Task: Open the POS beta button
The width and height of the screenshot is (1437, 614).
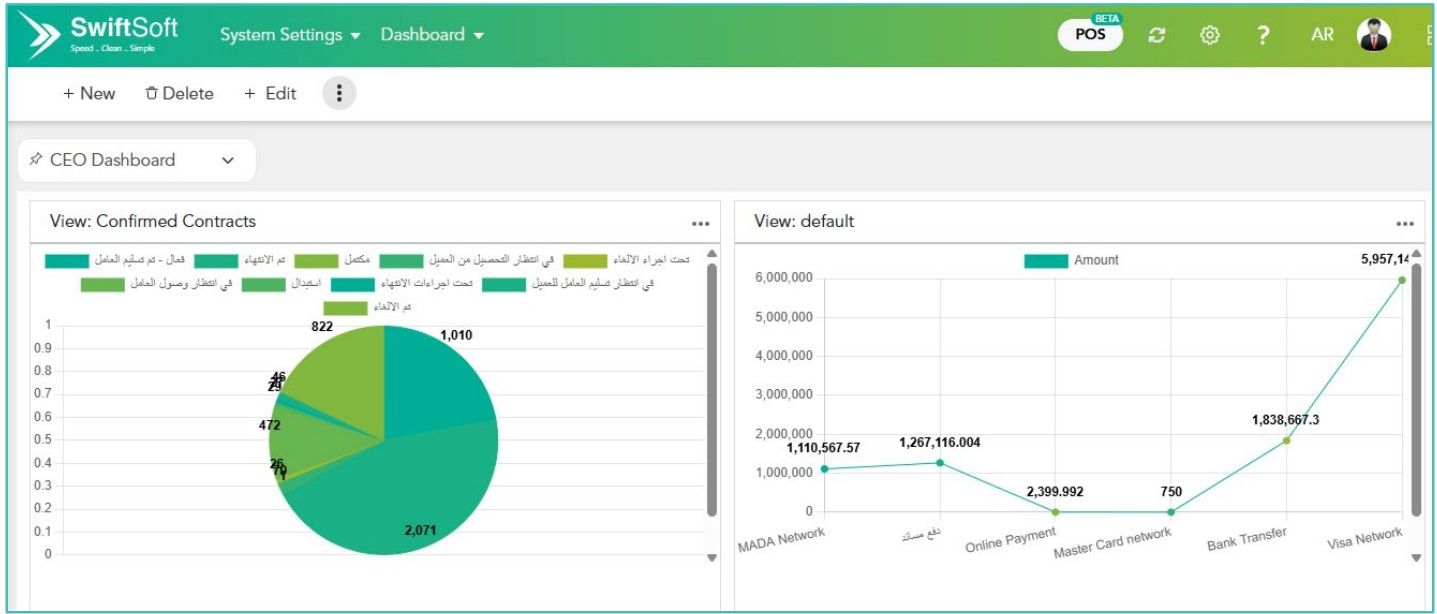Action: point(1090,34)
